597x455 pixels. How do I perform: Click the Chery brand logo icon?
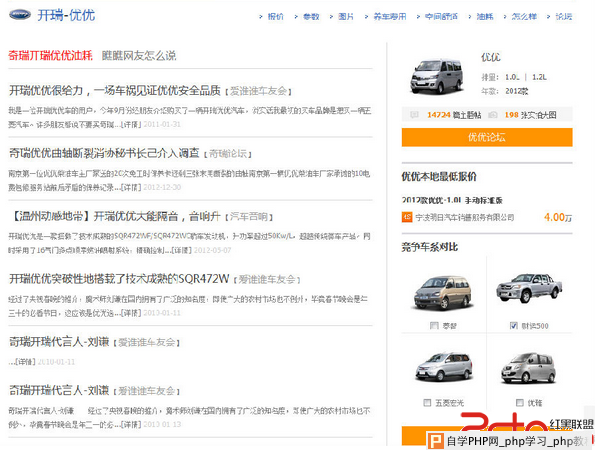point(20,15)
